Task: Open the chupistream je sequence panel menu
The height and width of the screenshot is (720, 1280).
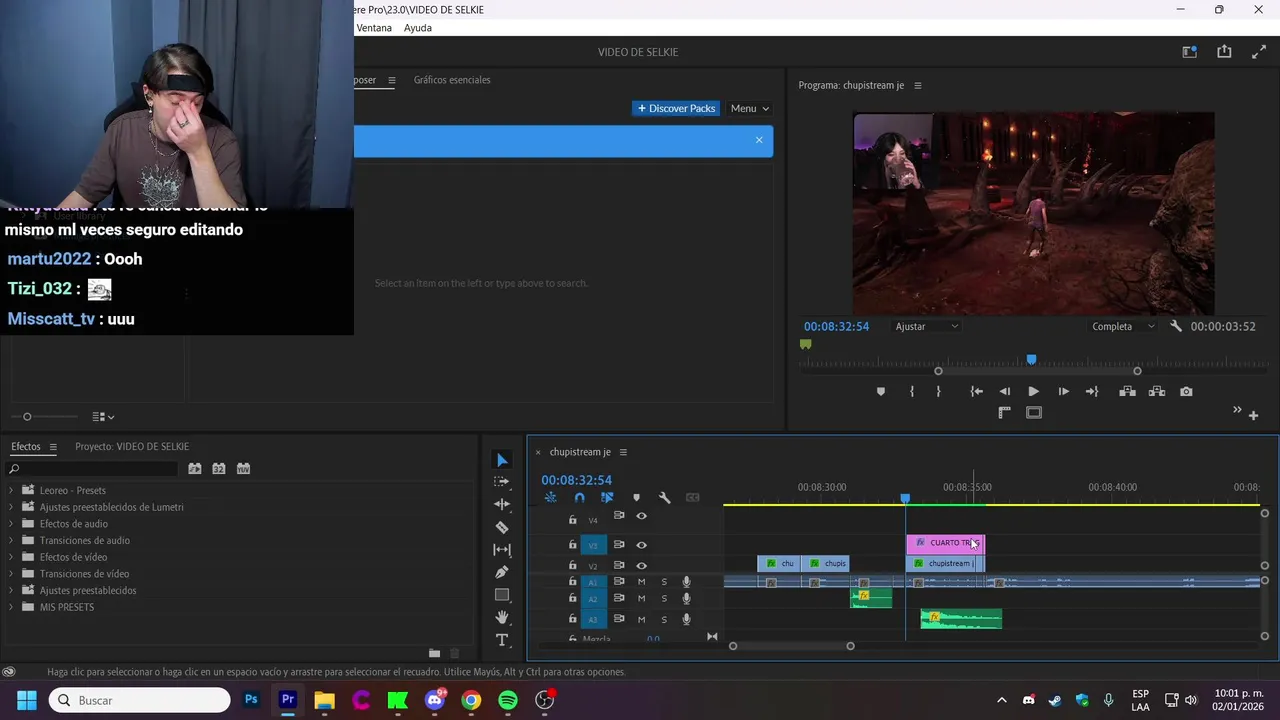Action: click(x=622, y=452)
